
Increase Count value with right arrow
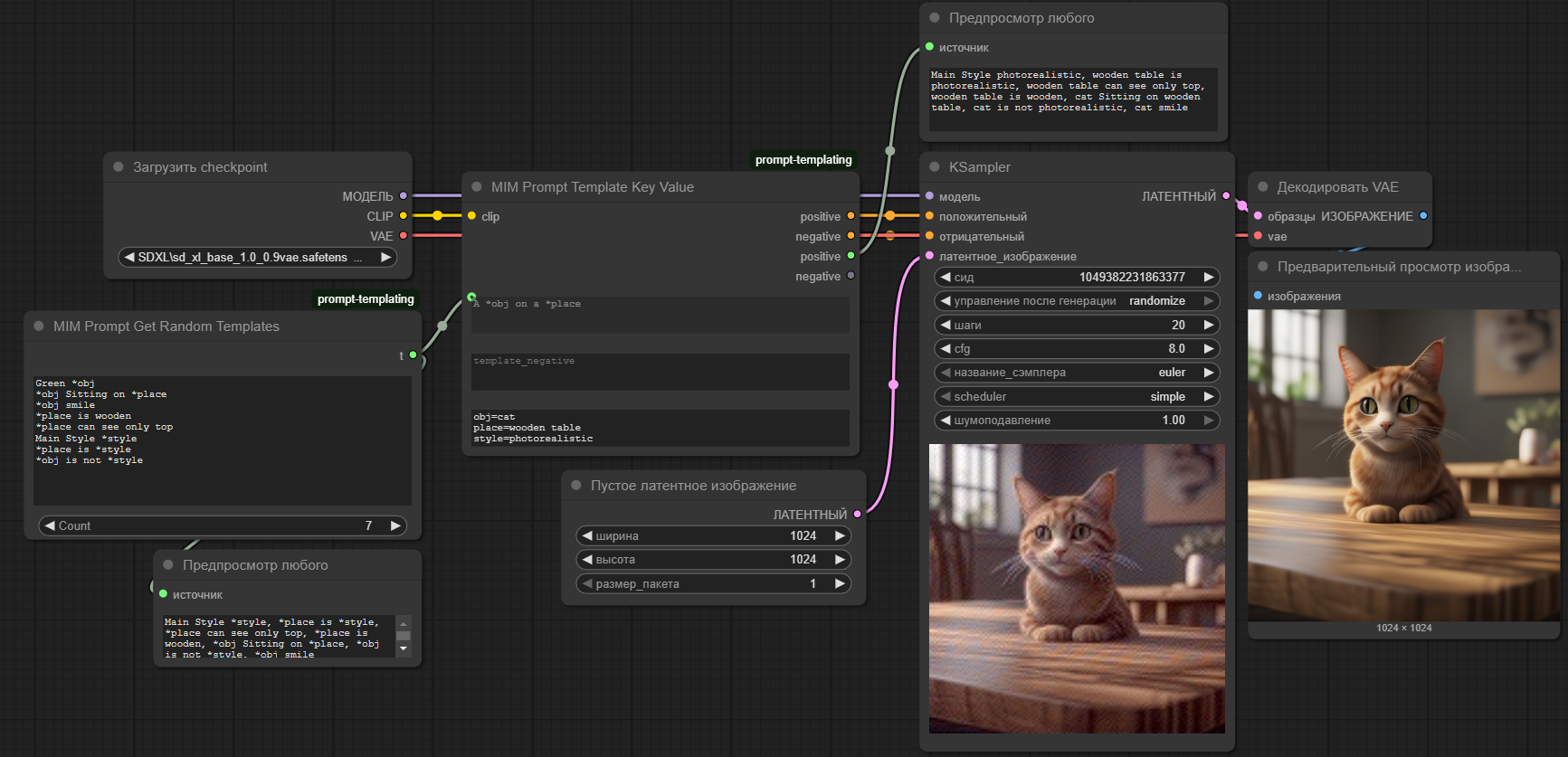(395, 526)
